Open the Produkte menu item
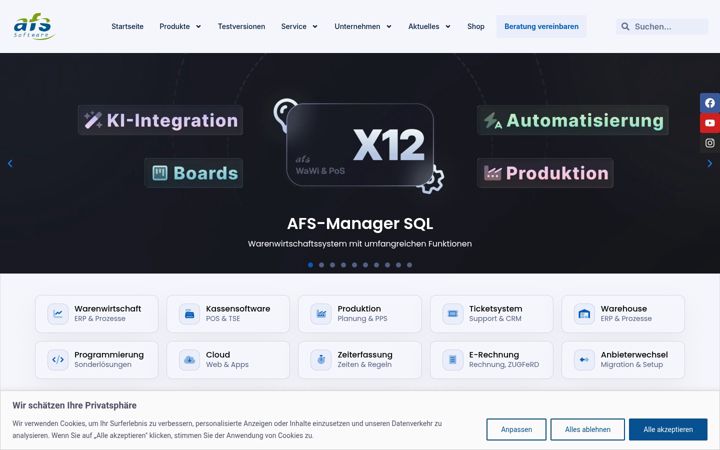This screenshot has width=720, height=450. pyautogui.click(x=174, y=27)
